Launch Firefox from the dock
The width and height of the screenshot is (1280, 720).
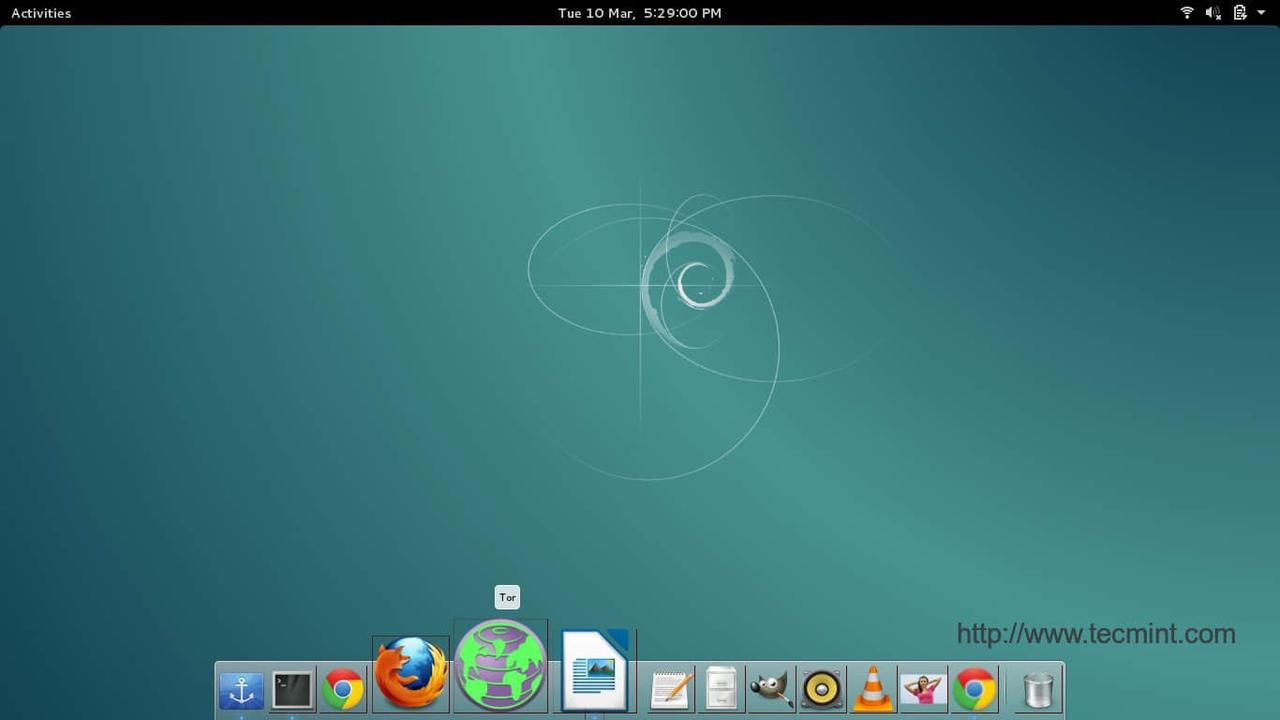click(410, 674)
